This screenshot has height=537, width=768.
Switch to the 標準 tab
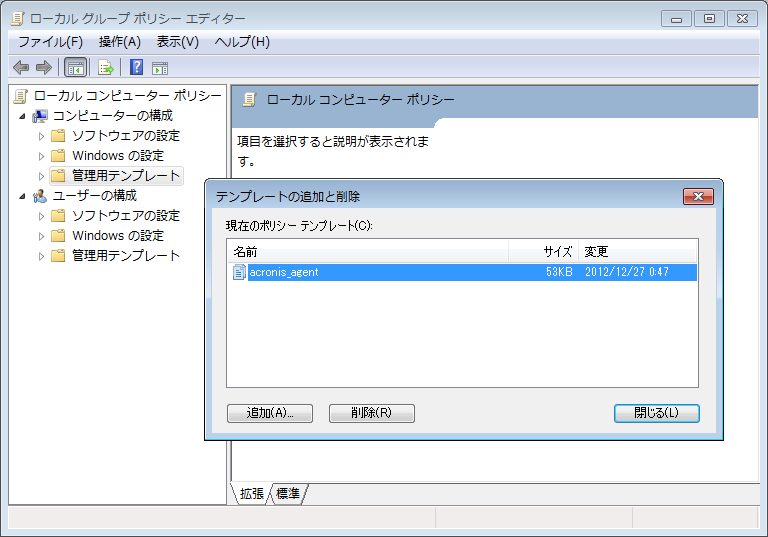click(x=288, y=494)
